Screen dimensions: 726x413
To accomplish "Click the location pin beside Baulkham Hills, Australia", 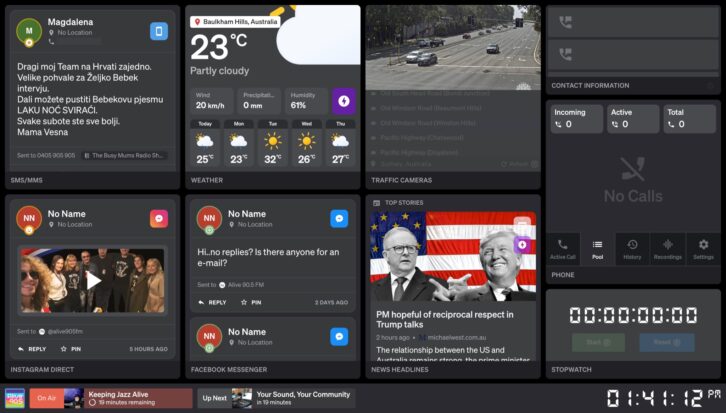I will tap(198, 21).
